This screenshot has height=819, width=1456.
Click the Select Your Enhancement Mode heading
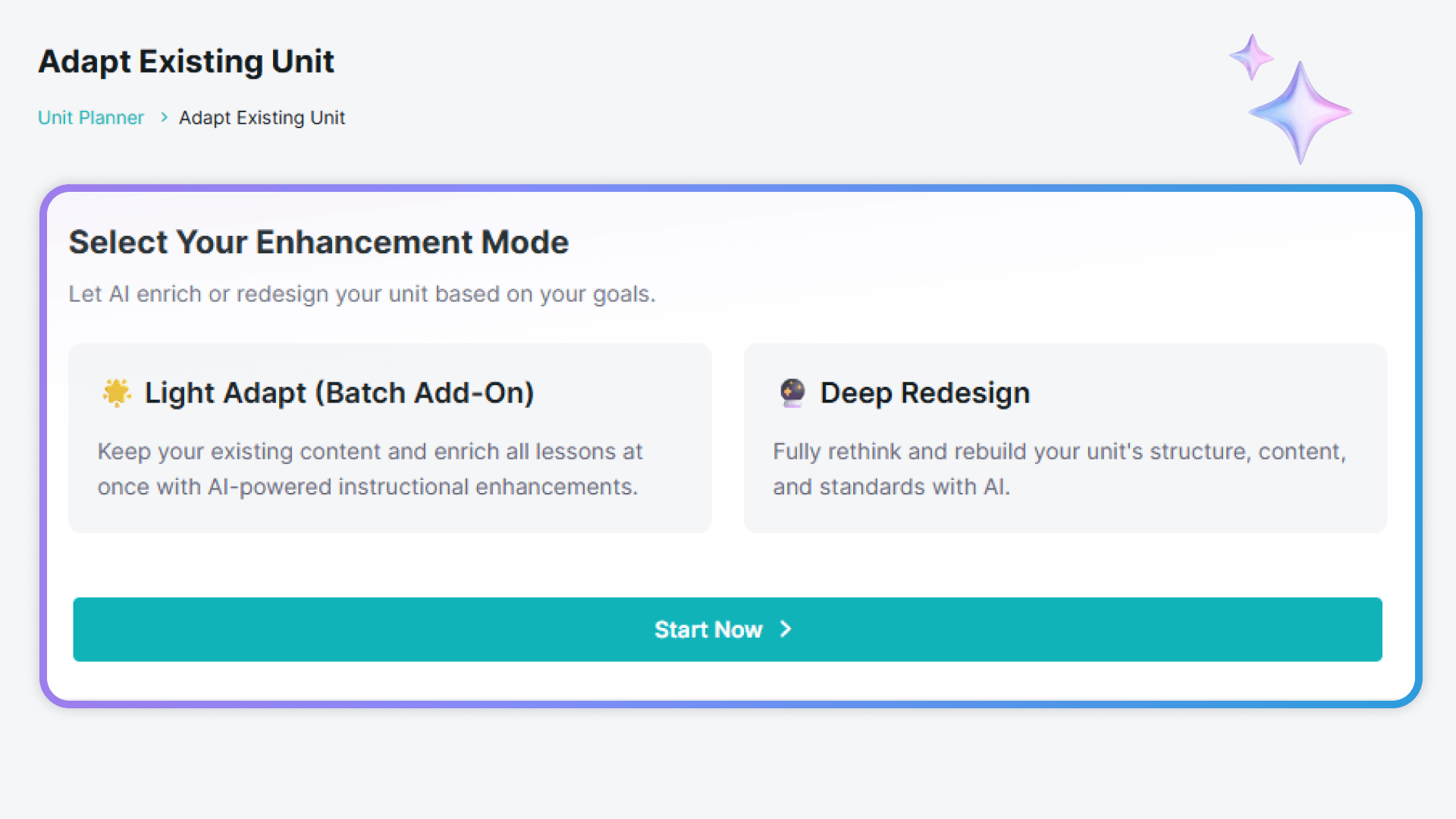pos(318,243)
